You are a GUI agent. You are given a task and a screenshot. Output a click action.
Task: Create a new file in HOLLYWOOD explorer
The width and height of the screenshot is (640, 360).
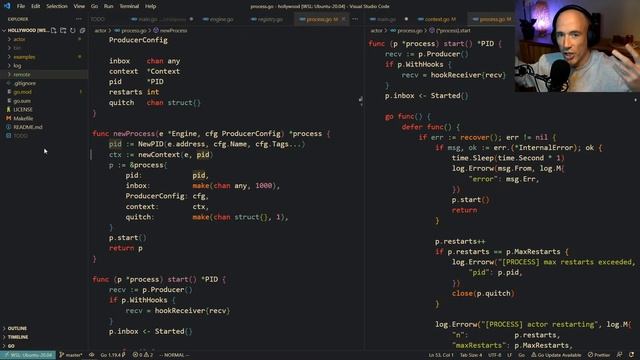(53, 30)
